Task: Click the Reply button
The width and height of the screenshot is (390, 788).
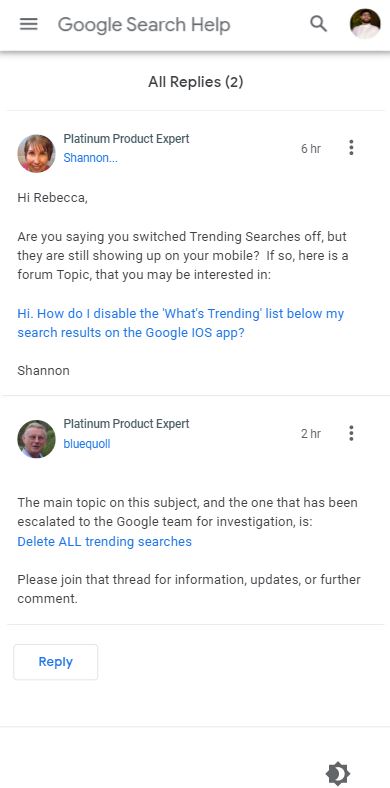Action: click(56, 662)
